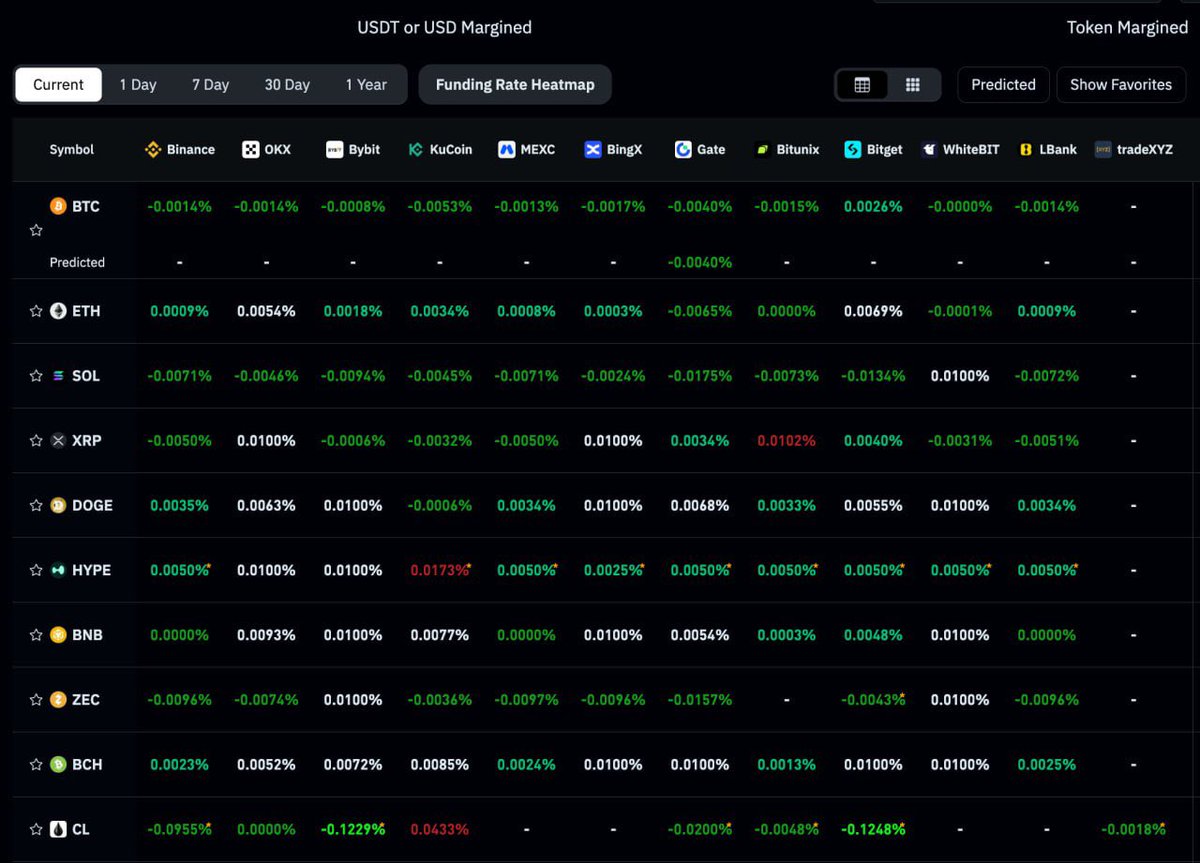
Task: Favorite BTC with its star icon
Action: pyautogui.click(x=36, y=230)
